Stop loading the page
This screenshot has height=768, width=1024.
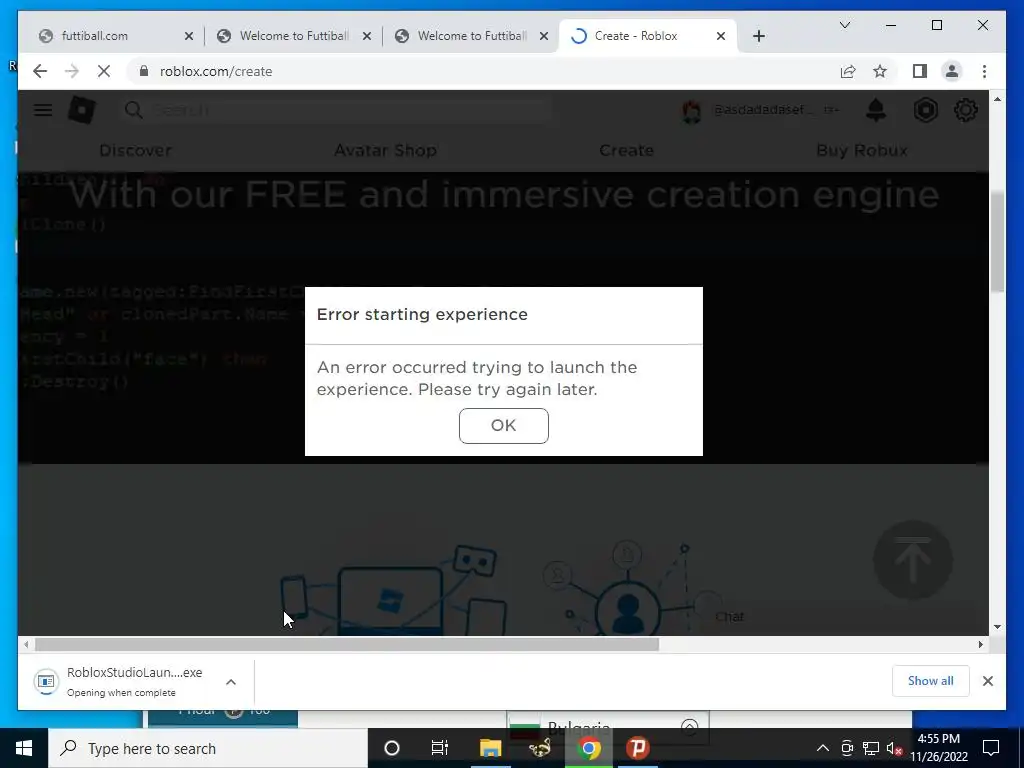click(x=104, y=71)
